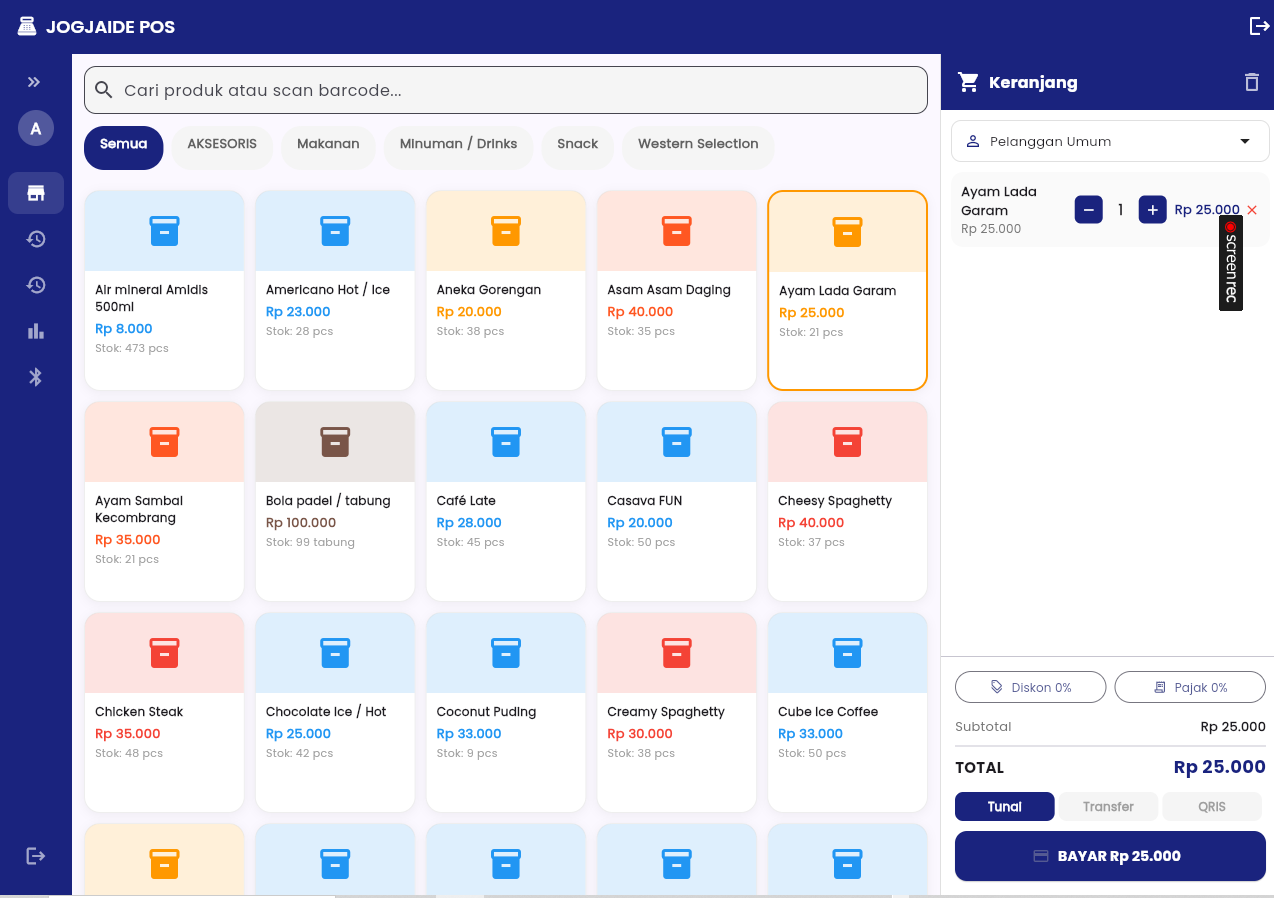Choose the Transfer payment method
This screenshot has height=898, width=1274.
[x=1108, y=806]
